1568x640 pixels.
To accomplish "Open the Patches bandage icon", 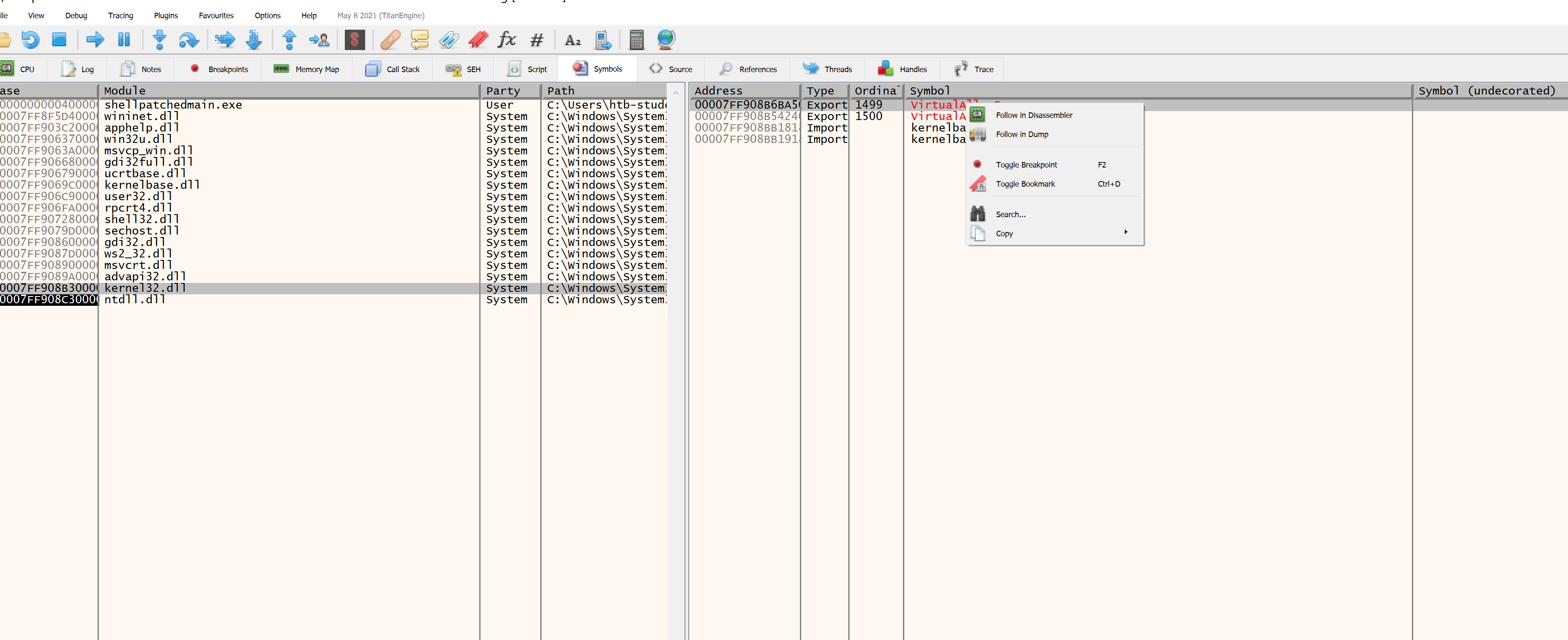I will pos(390,39).
